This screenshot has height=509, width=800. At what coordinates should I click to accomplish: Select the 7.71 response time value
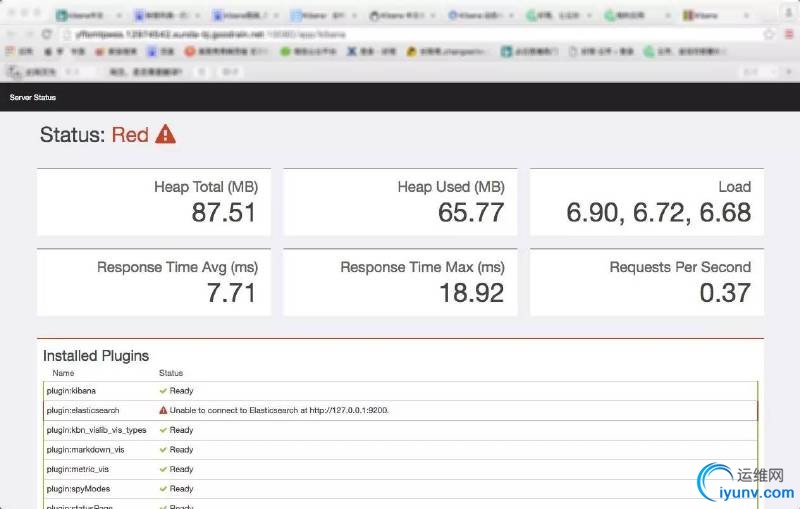click(x=231, y=293)
